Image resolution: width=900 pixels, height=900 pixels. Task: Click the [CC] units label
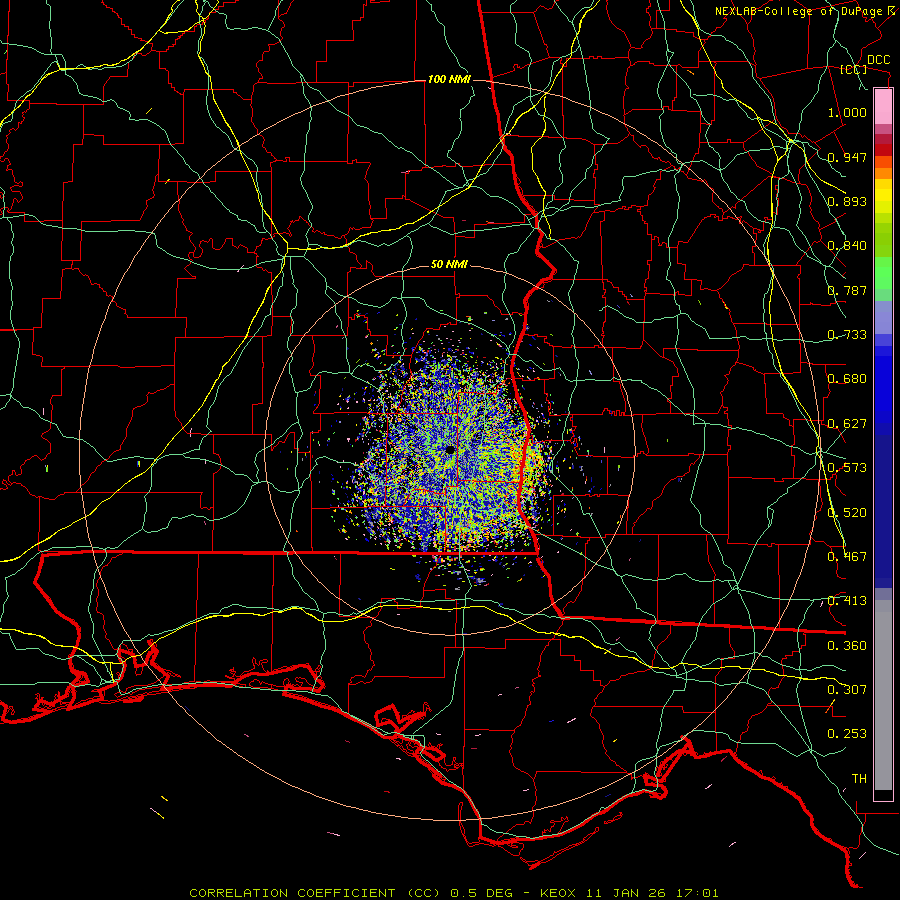pyautogui.click(x=854, y=69)
